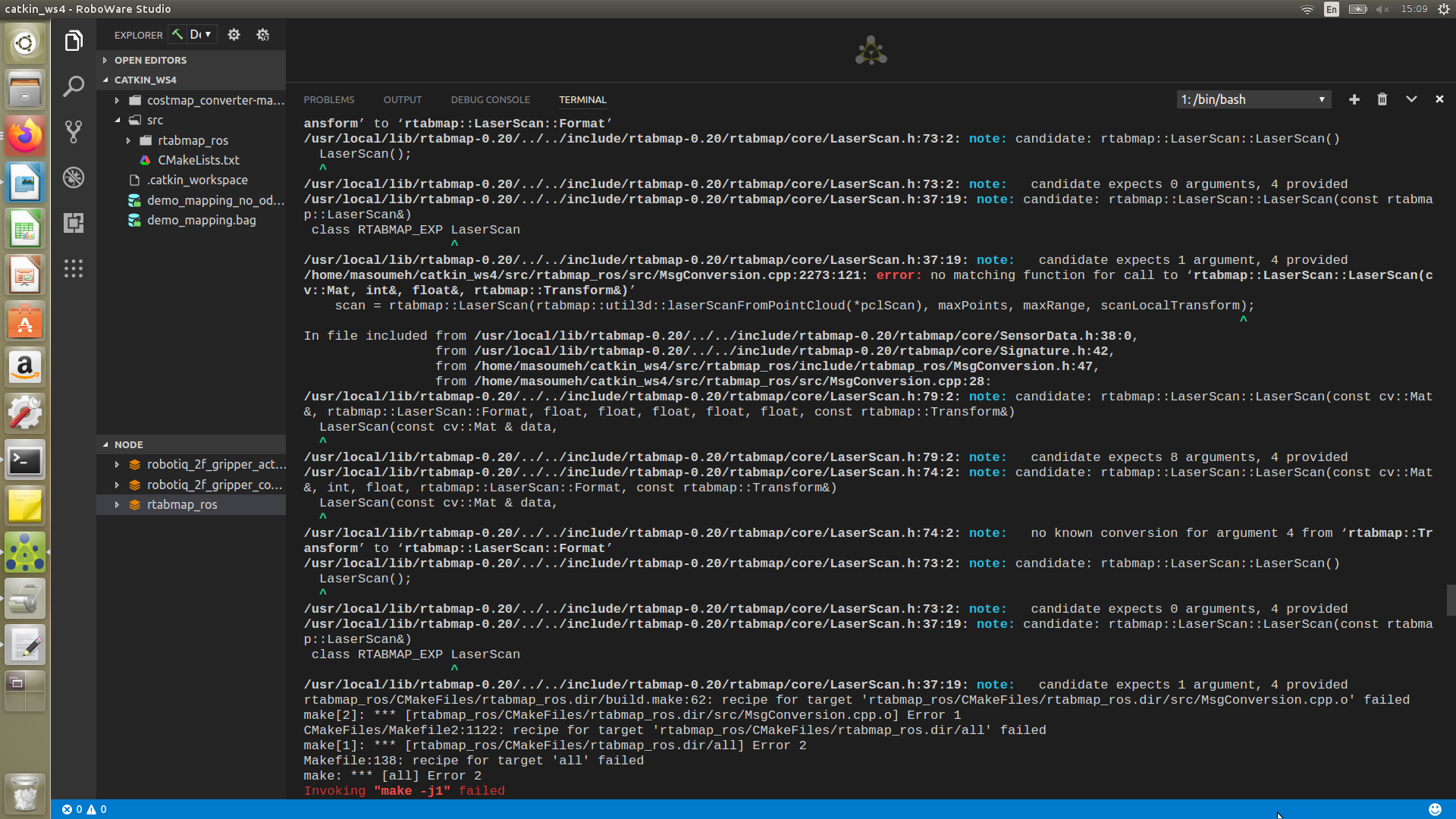Click the smiley feedback icon in status bar

pyautogui.click(x=1435, y=809)
